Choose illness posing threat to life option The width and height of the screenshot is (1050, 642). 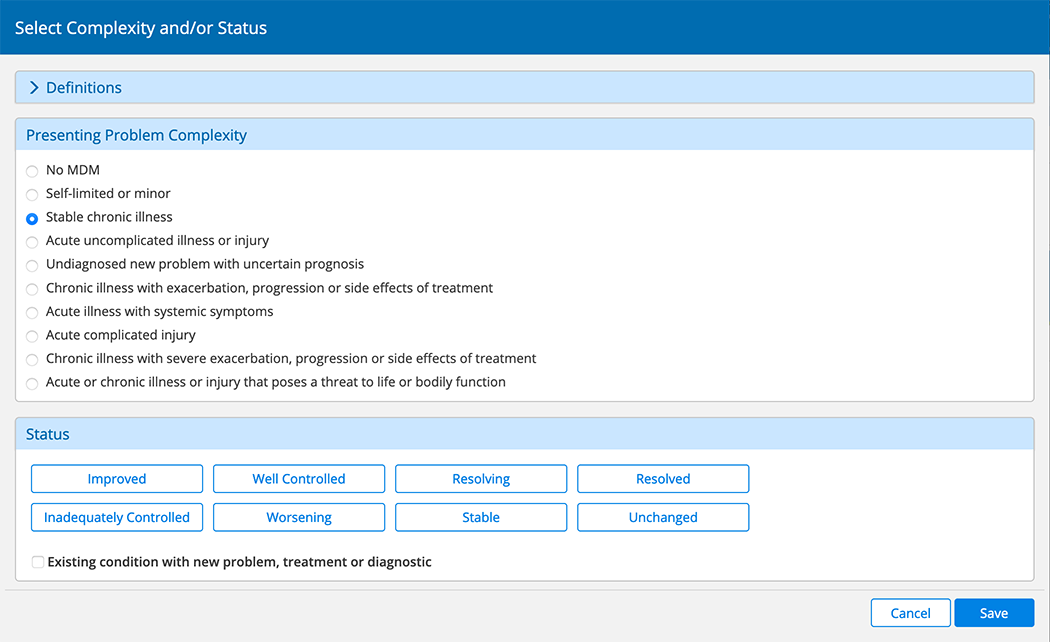click(31, 384)
